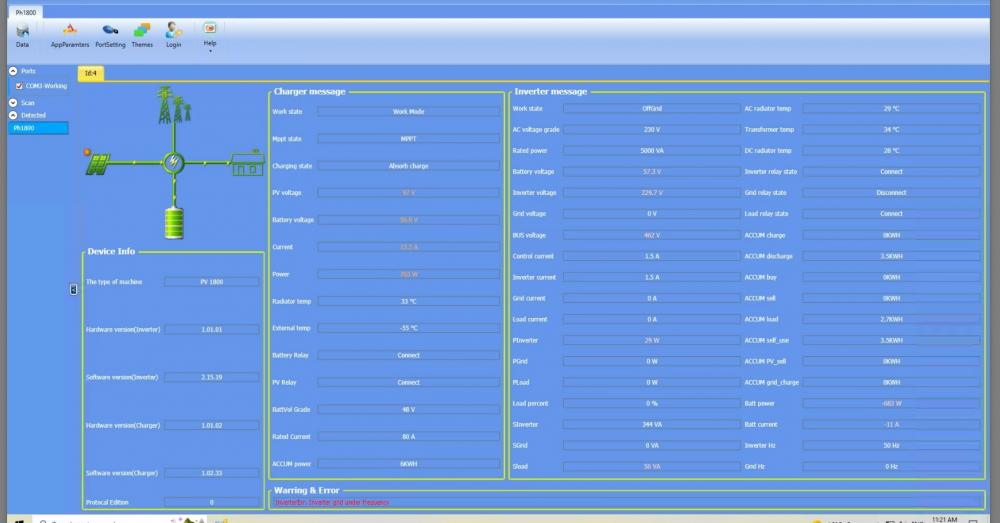Open the Themes icon
Screen dimensions: 1000x523
(142, 30)
